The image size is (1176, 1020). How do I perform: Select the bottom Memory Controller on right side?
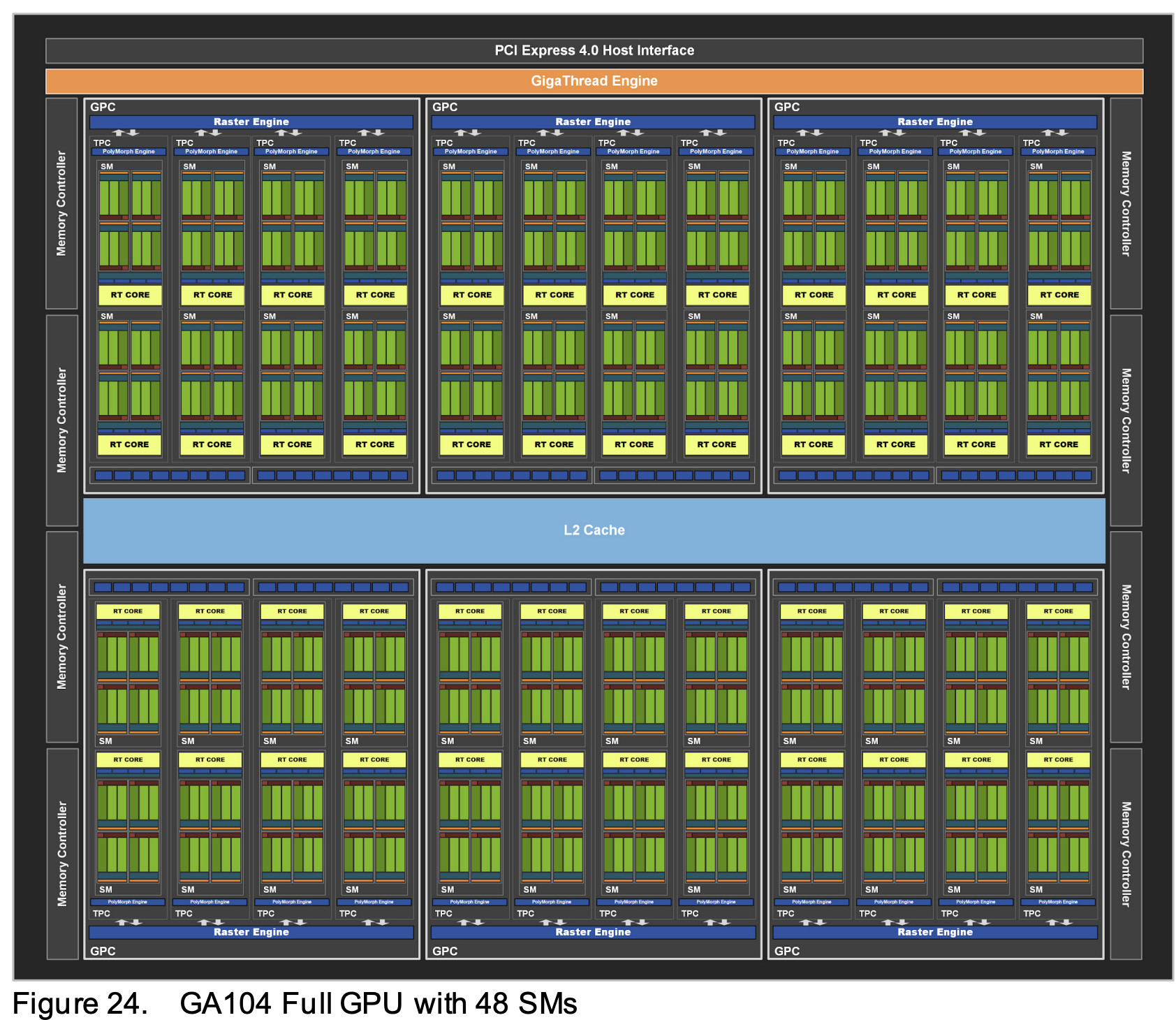[x=1126, y=854]
